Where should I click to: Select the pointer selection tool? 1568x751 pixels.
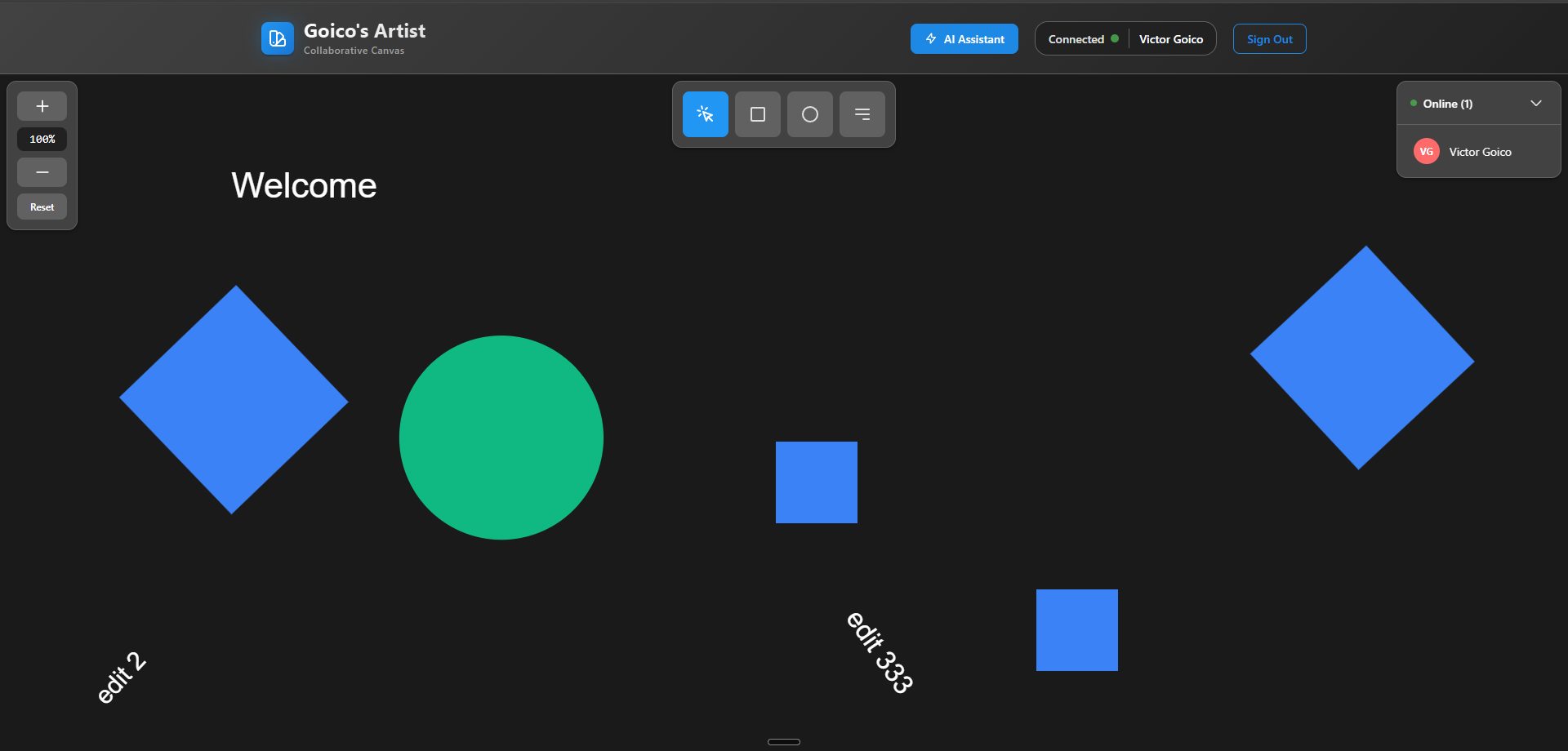coord(705,114)
